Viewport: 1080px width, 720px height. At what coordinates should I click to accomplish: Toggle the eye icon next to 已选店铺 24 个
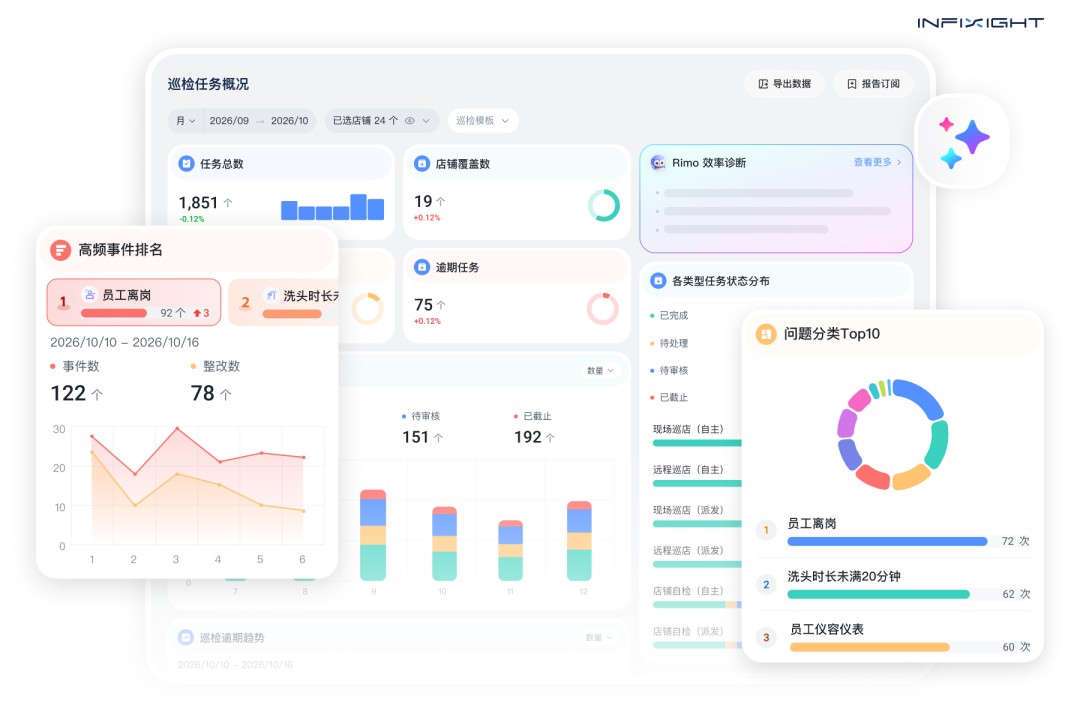click(x=410, y=121)
